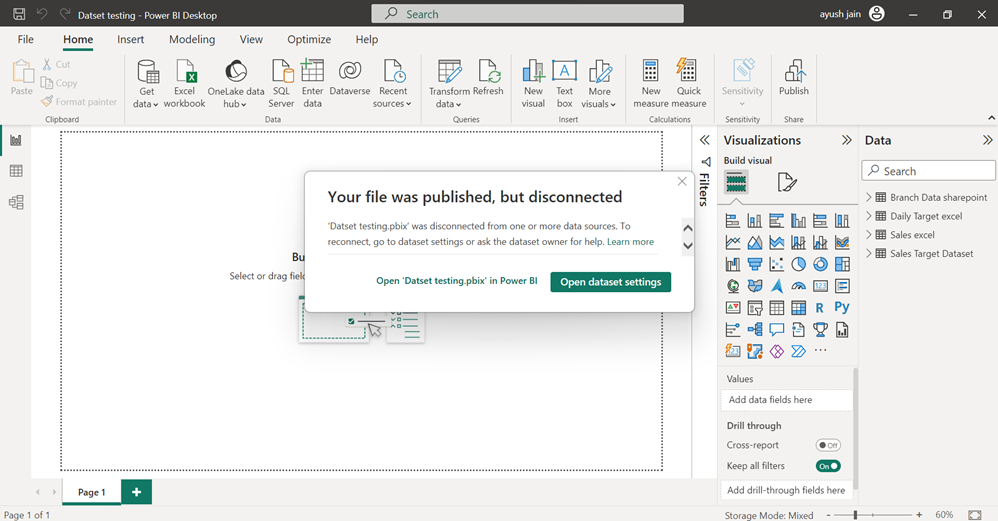Collapse the Data pane
This screenshot has height=521, width=998.
(987, 140)
